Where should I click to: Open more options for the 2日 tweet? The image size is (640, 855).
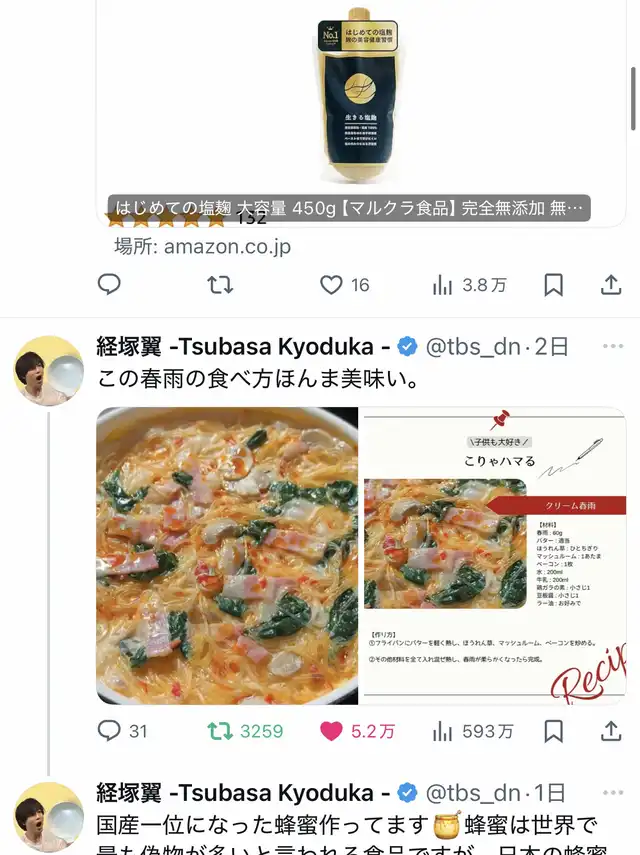(613, 346)
